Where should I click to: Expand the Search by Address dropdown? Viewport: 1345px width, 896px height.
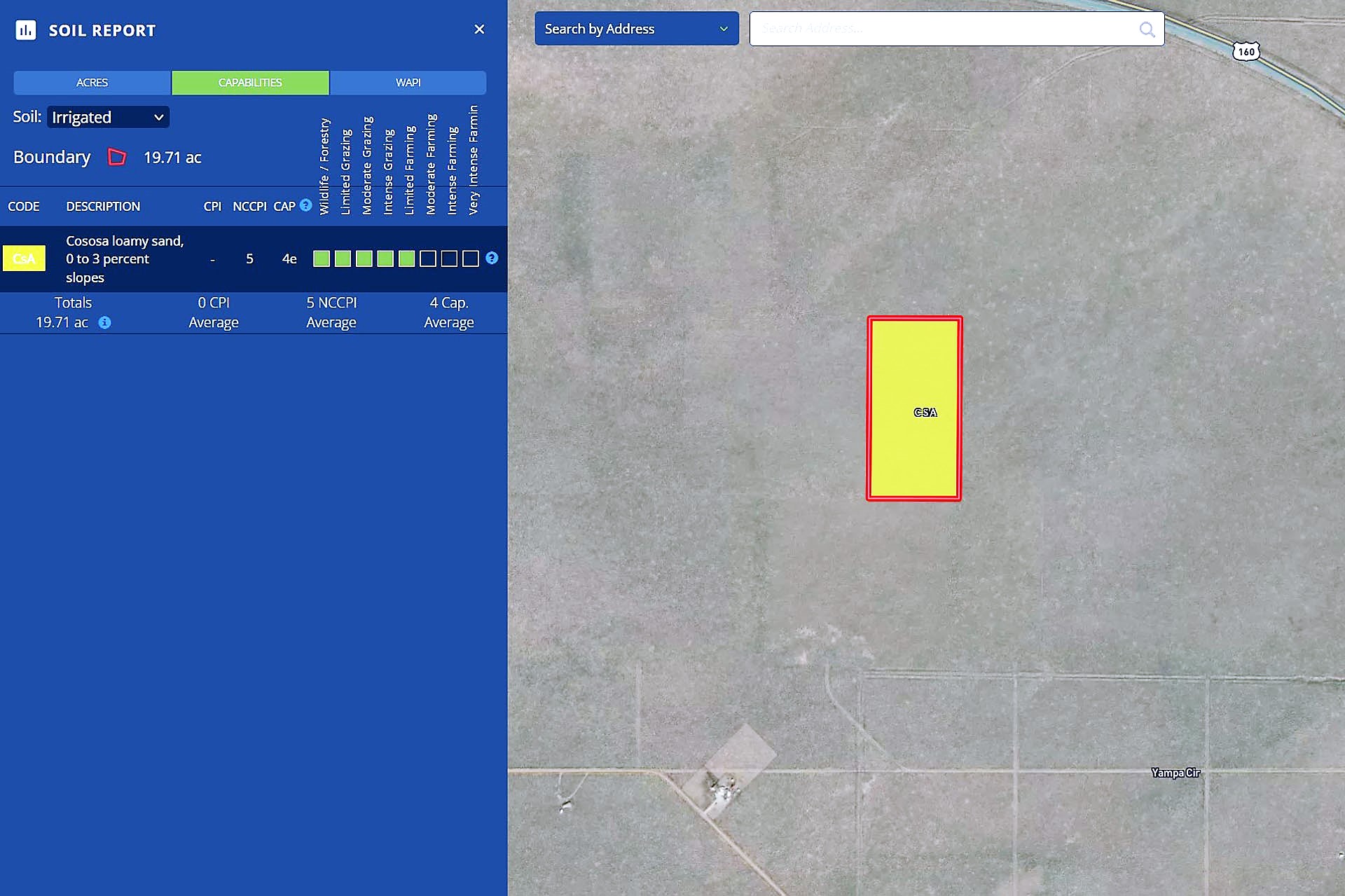[x=636, y=29]
